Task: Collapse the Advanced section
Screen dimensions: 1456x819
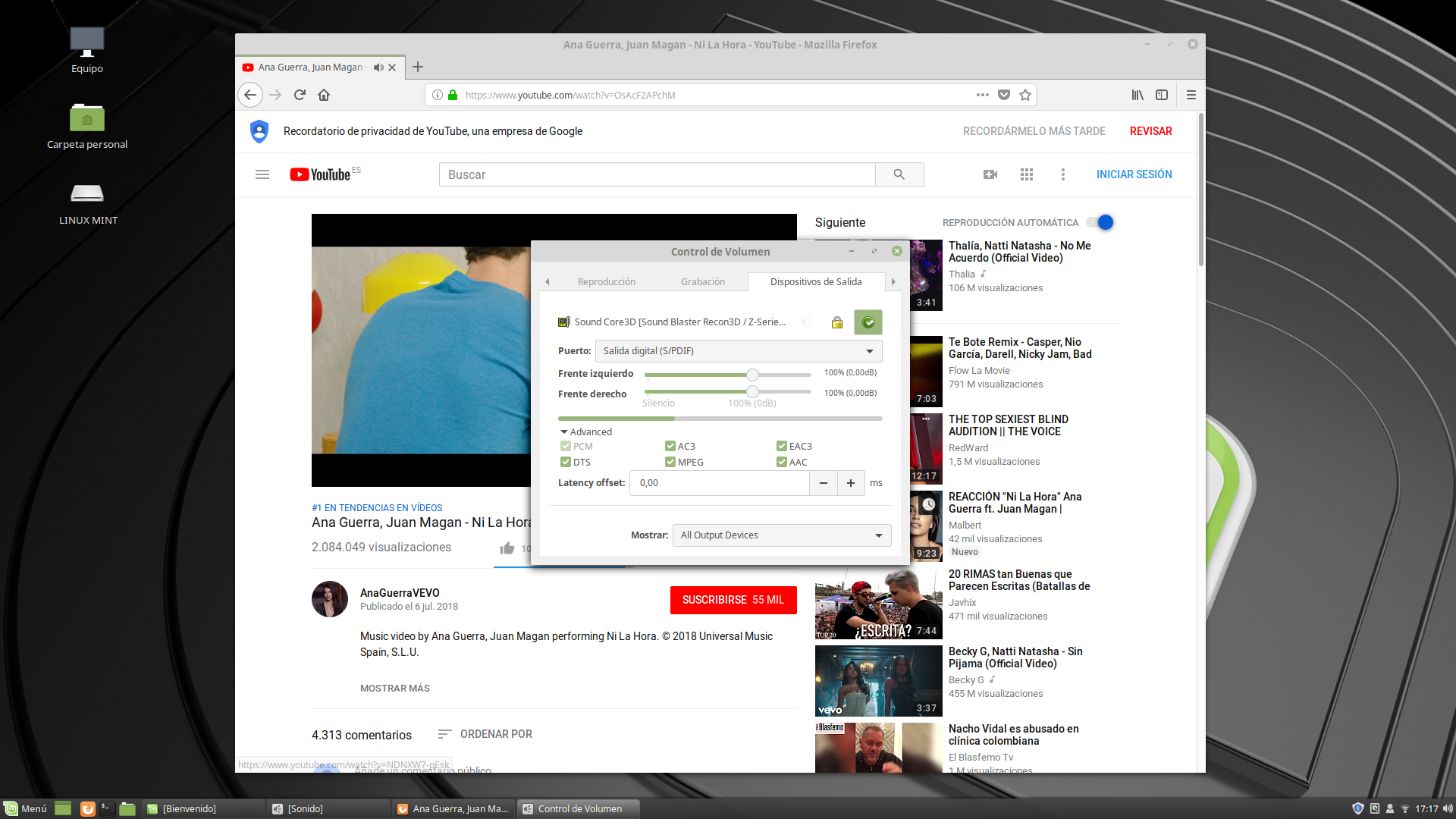Action: (x=586, y=431)
